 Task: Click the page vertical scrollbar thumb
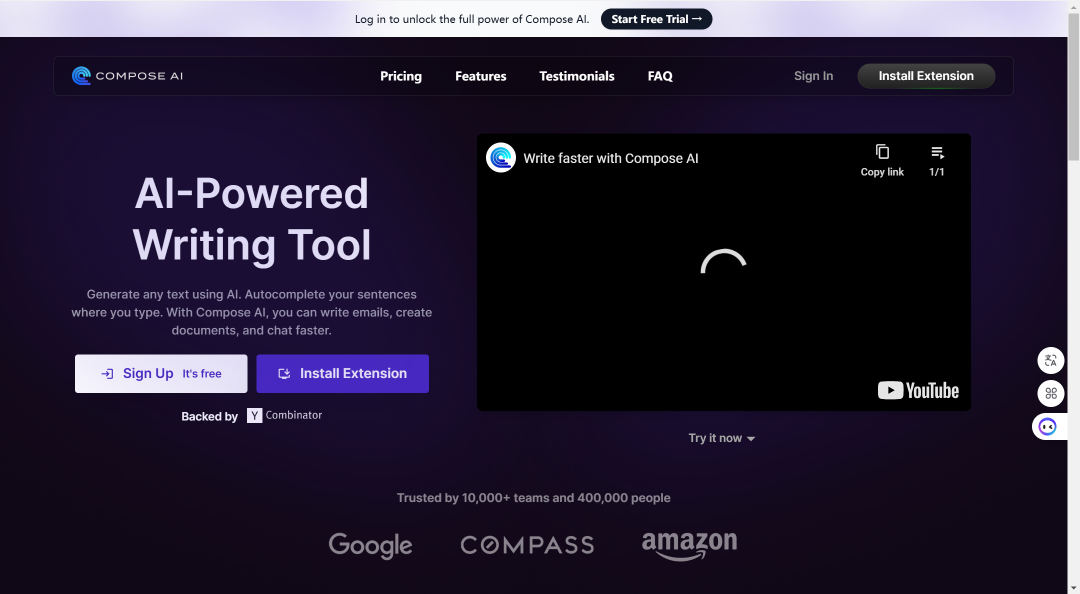click(1073, 86)
